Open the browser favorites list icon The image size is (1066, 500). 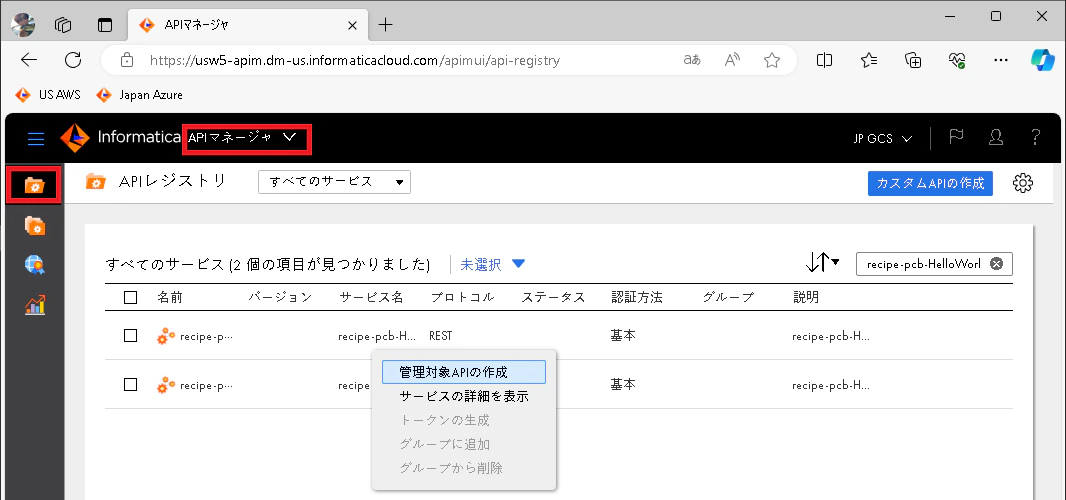pos(868,60)
